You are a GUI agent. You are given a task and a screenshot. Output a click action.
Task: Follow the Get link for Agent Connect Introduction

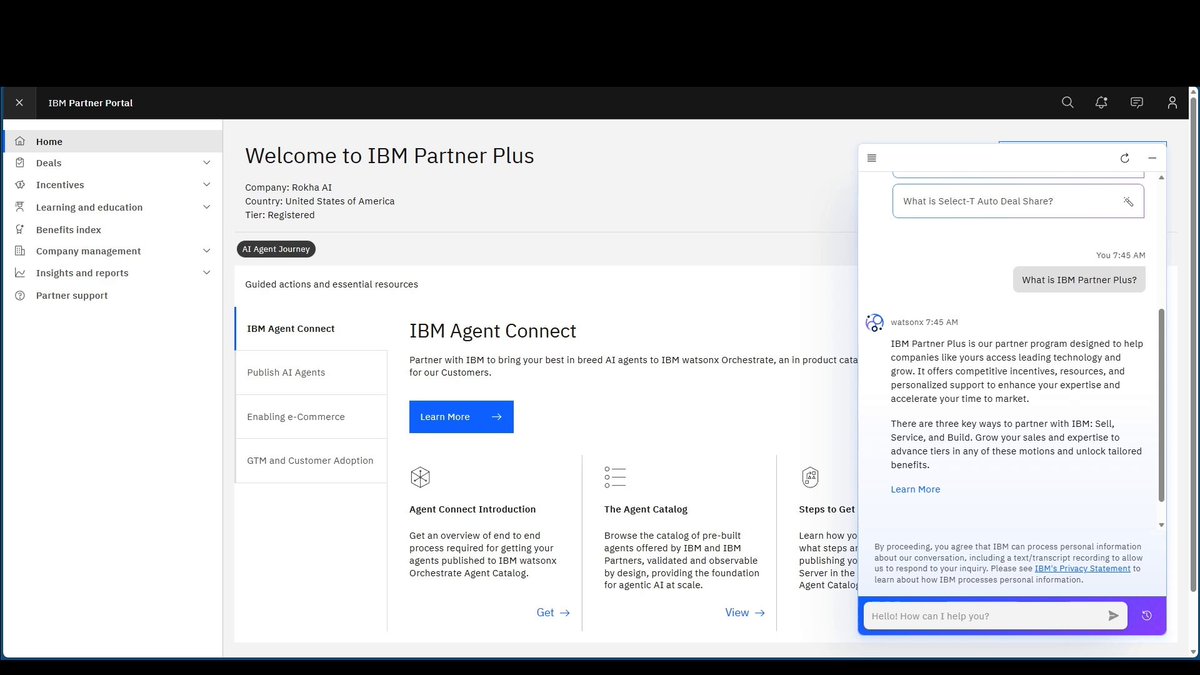point(553,613)
